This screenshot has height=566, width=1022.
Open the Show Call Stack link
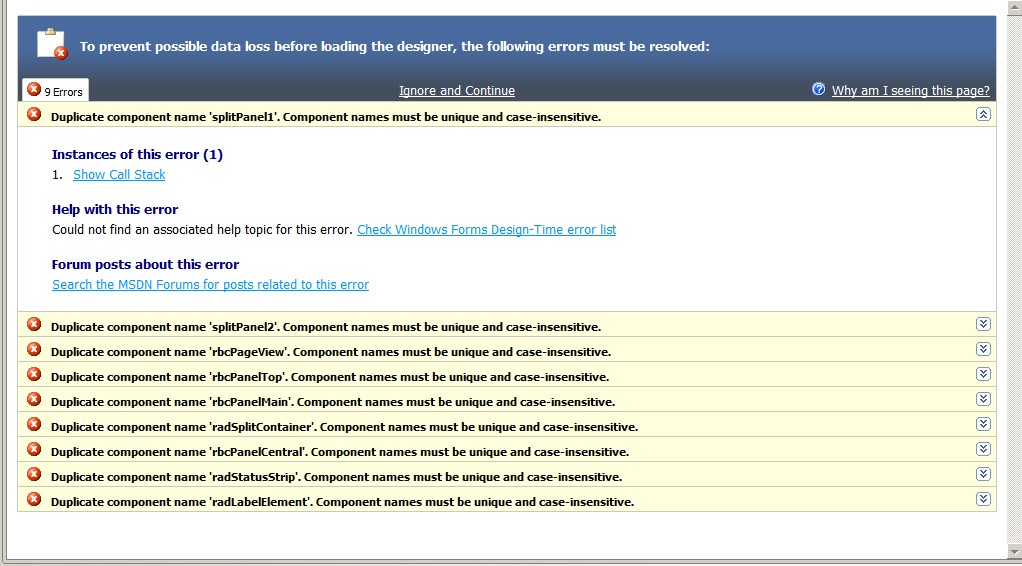(119, 175)
